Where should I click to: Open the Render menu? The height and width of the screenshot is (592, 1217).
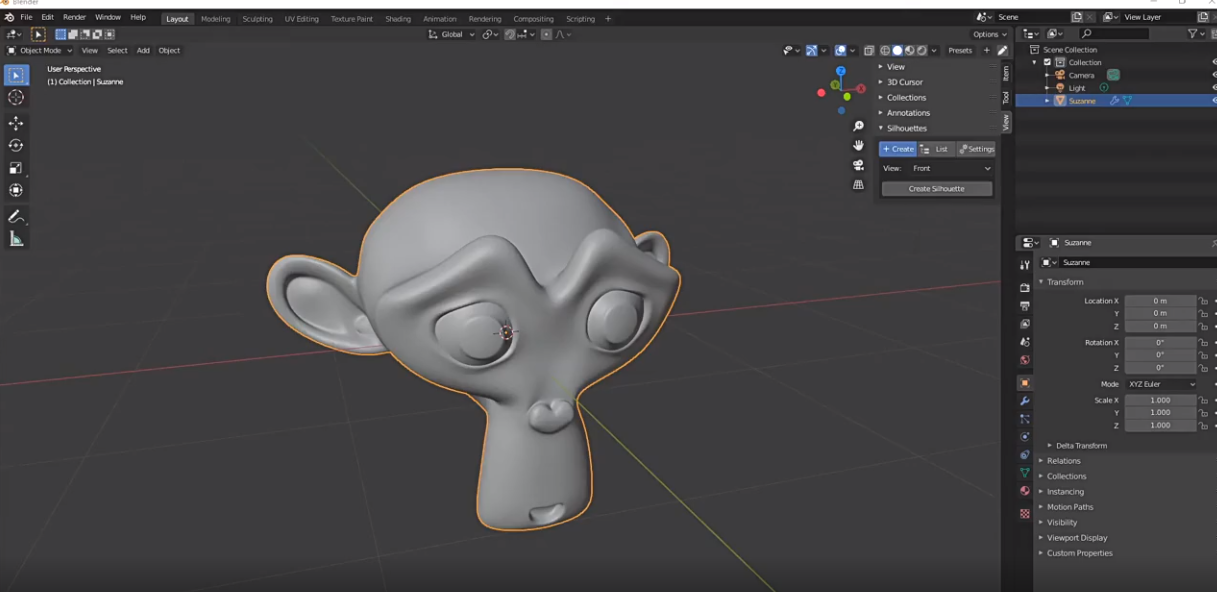75,18
